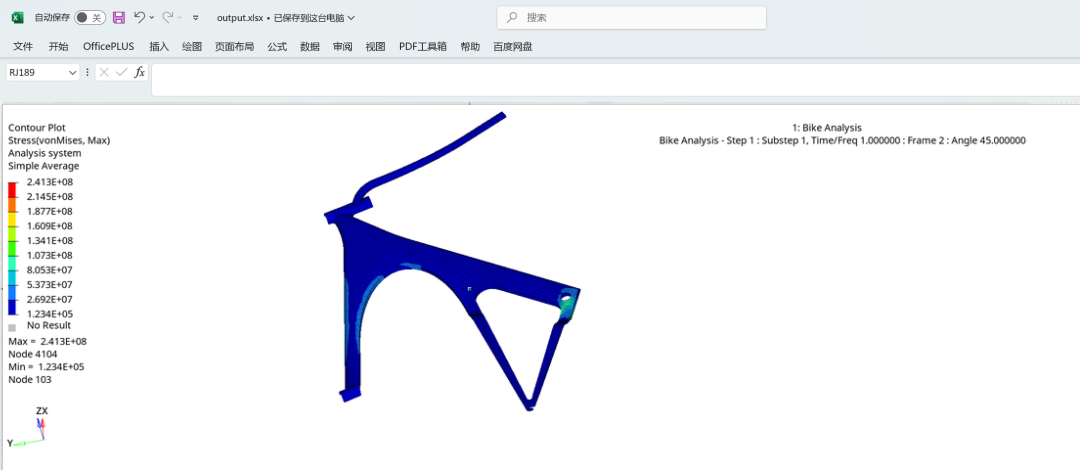The image size is (1080, 470).
Task: Open the 文件 (File) menu
Action: pos(23,47)
